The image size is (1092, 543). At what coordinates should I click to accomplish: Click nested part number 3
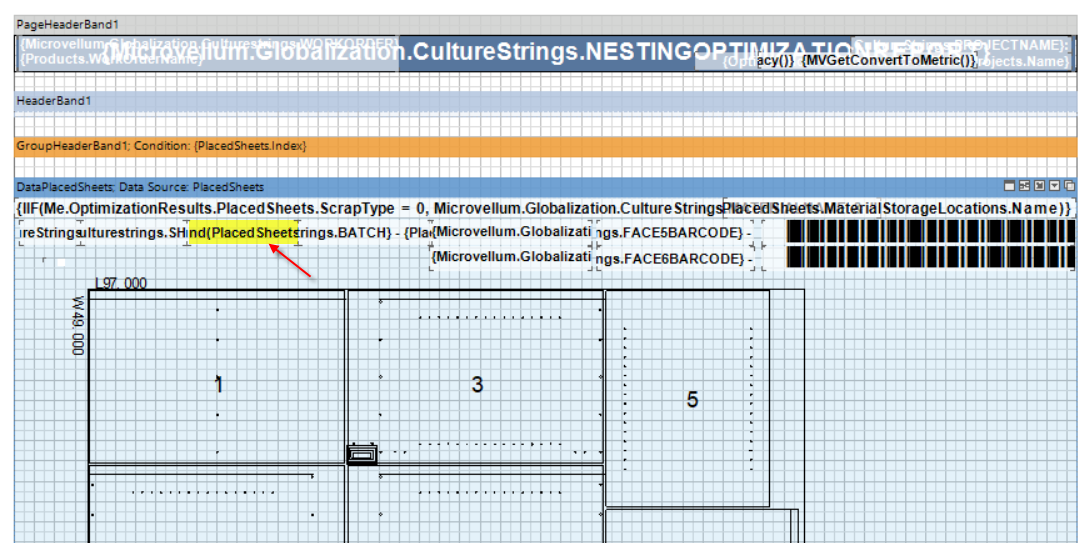click(477, 384)
